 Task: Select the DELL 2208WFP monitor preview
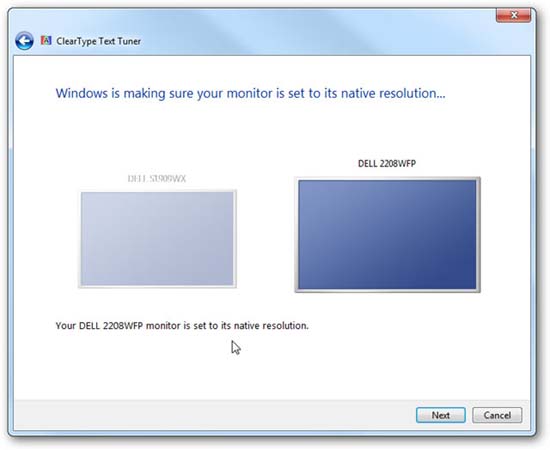[x=387, y=235]
